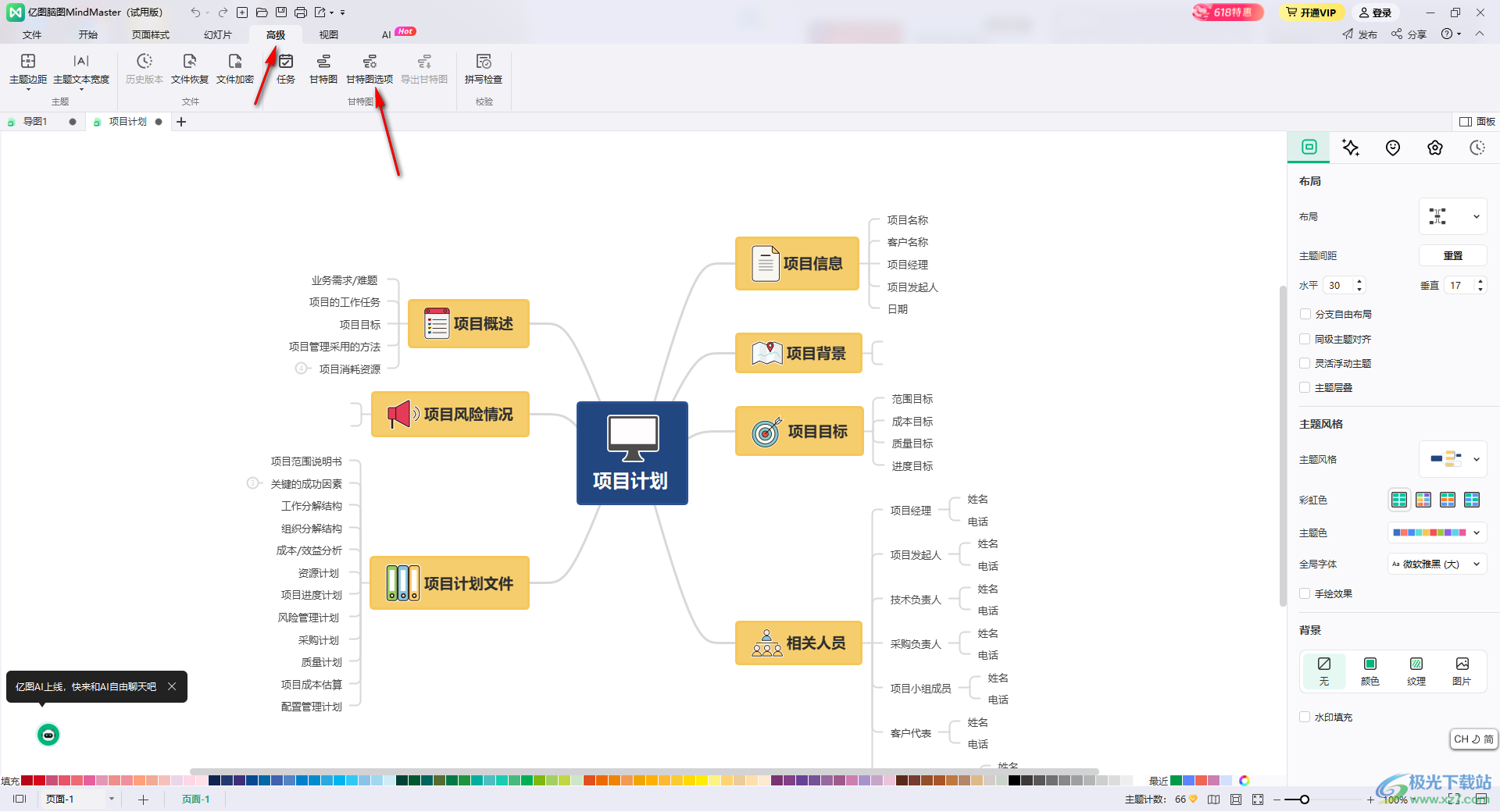Check the 灵活浮动主题 option
This screenshot has width=1500, height=812.
coord(1305,363)
